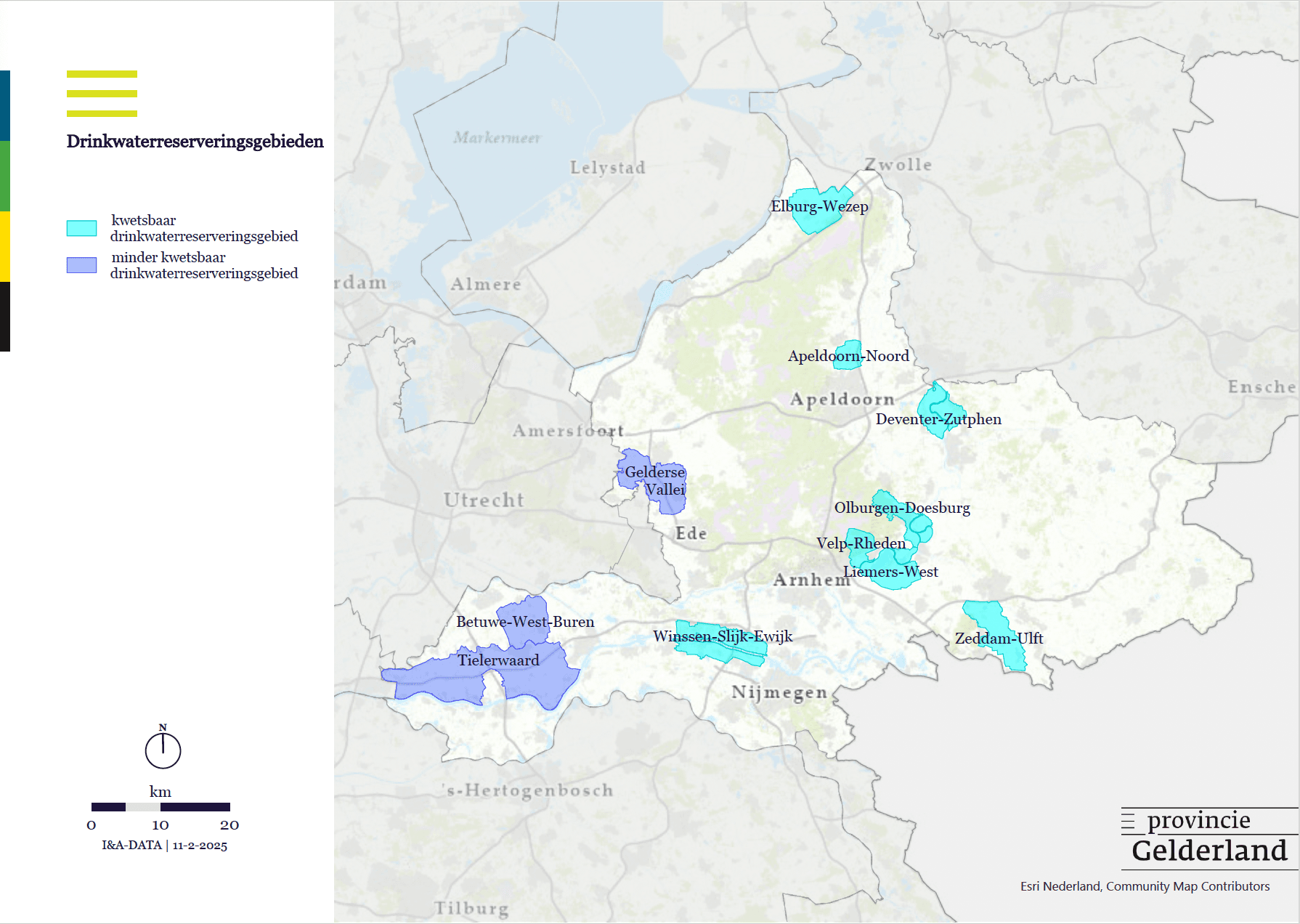This screenshot has width=1300, height=924.
Task: Click the dark blue strip on left edge
Action: (4, 105)
